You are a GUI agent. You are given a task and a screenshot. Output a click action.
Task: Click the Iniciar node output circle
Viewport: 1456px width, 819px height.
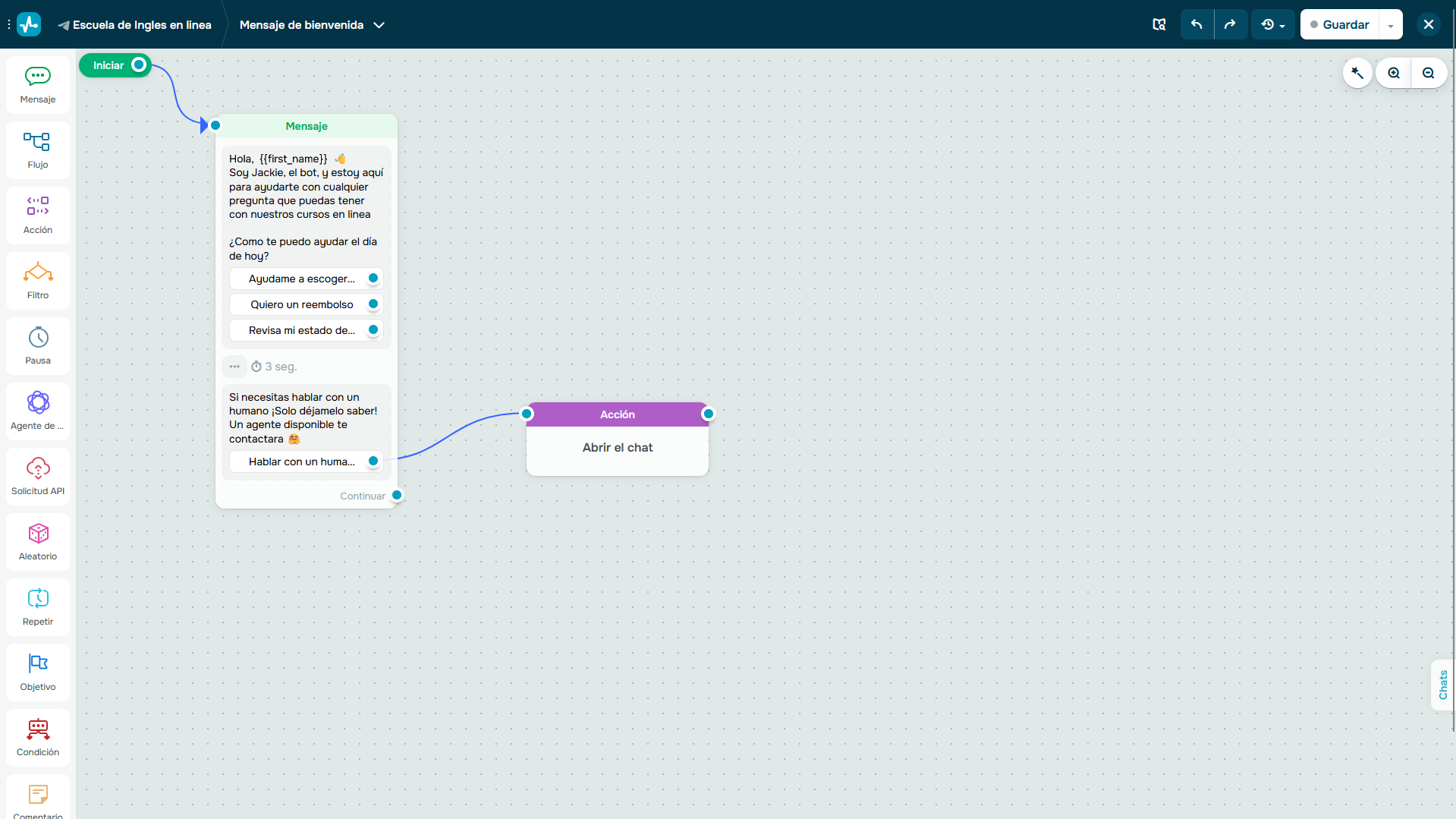pos(139,65)
